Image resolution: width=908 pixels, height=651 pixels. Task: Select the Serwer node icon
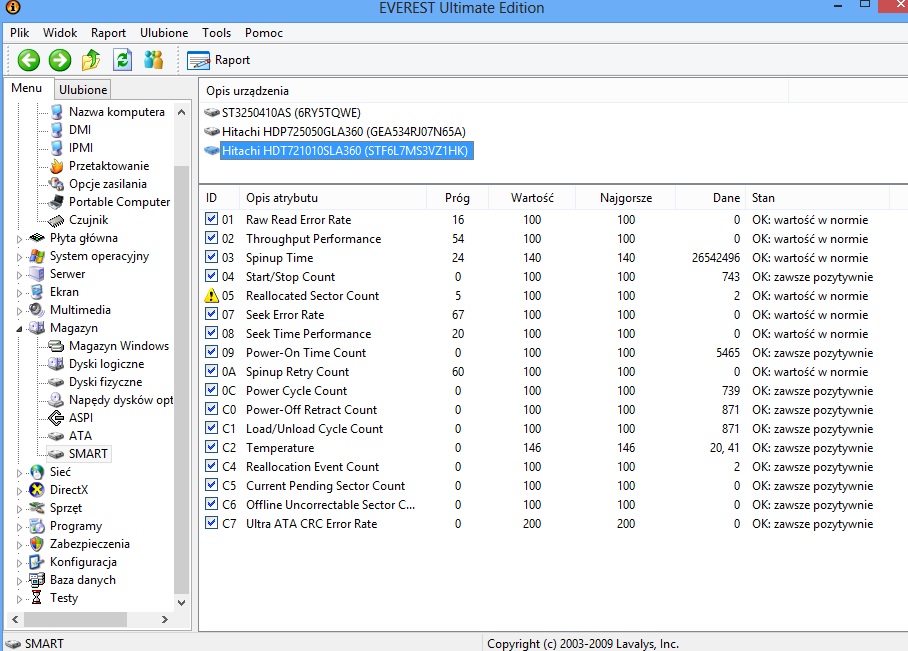click(x=37, y=273)
